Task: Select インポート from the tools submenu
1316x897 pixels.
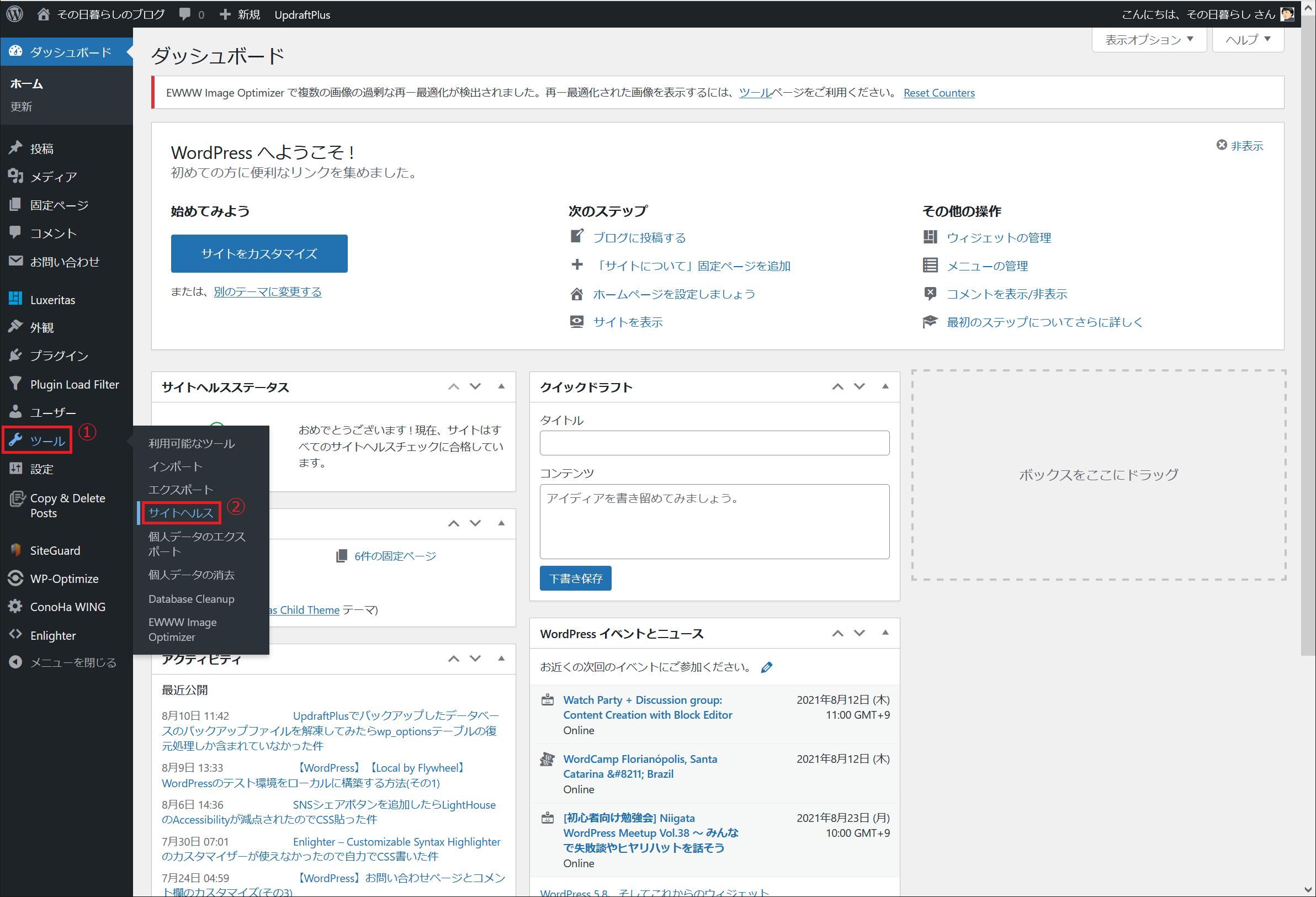Action: (x=176, y=466)
